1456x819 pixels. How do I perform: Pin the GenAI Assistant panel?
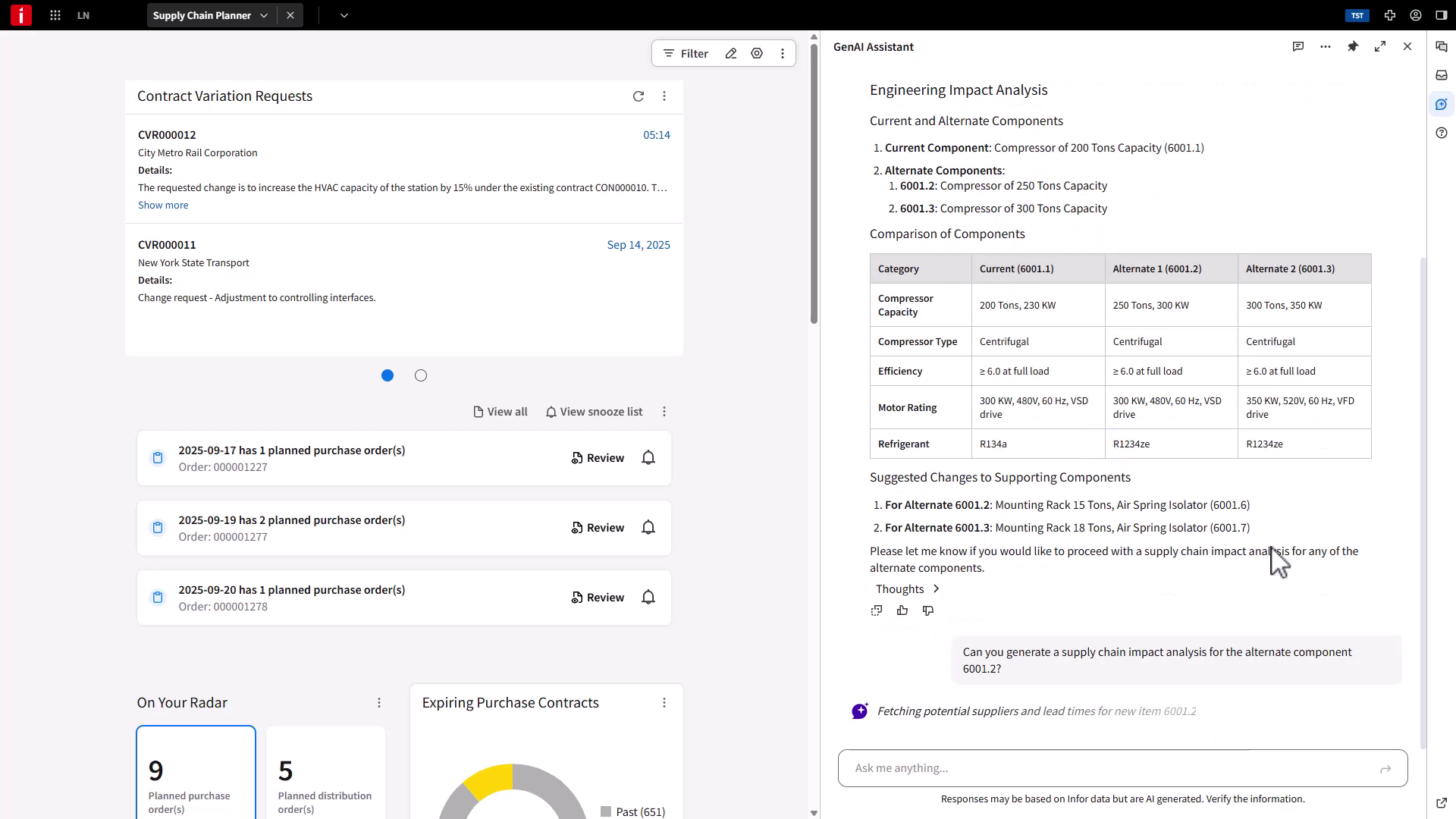[x=1354, y=46]
